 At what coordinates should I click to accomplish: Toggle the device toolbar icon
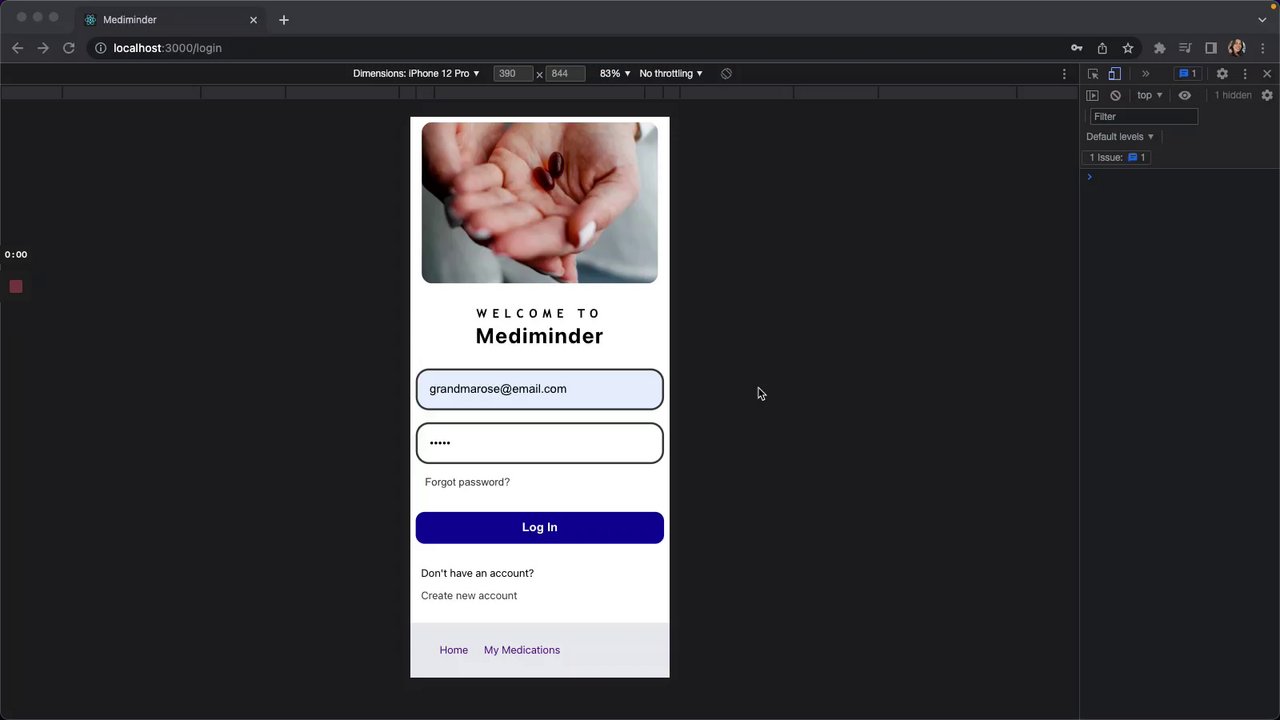click(1115, 74)
